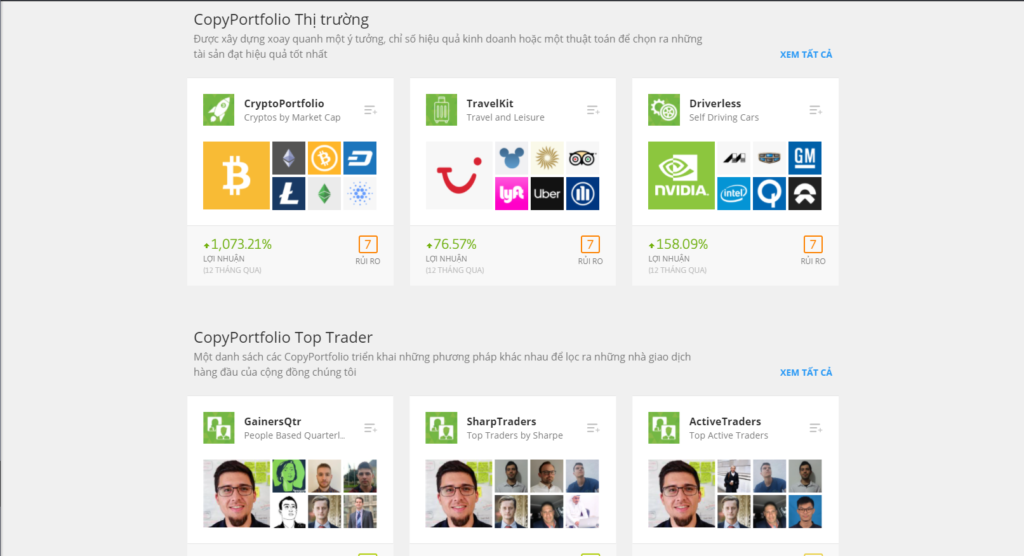The height and width of the screenshot is (556, 1024).
Task: Open the TravelKit suitcase icon
Action: tap(441, 110)
